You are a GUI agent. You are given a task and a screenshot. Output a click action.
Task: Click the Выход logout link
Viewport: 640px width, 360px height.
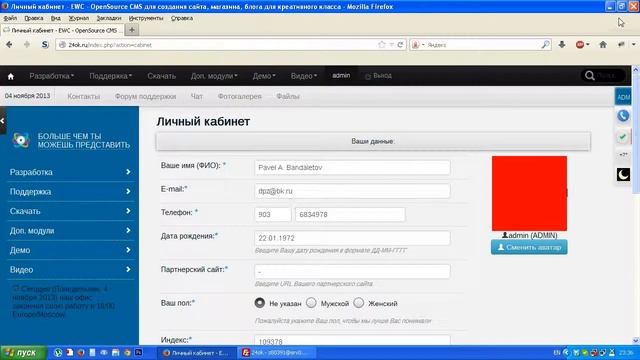pyautogui.click(x=378, y=76)
